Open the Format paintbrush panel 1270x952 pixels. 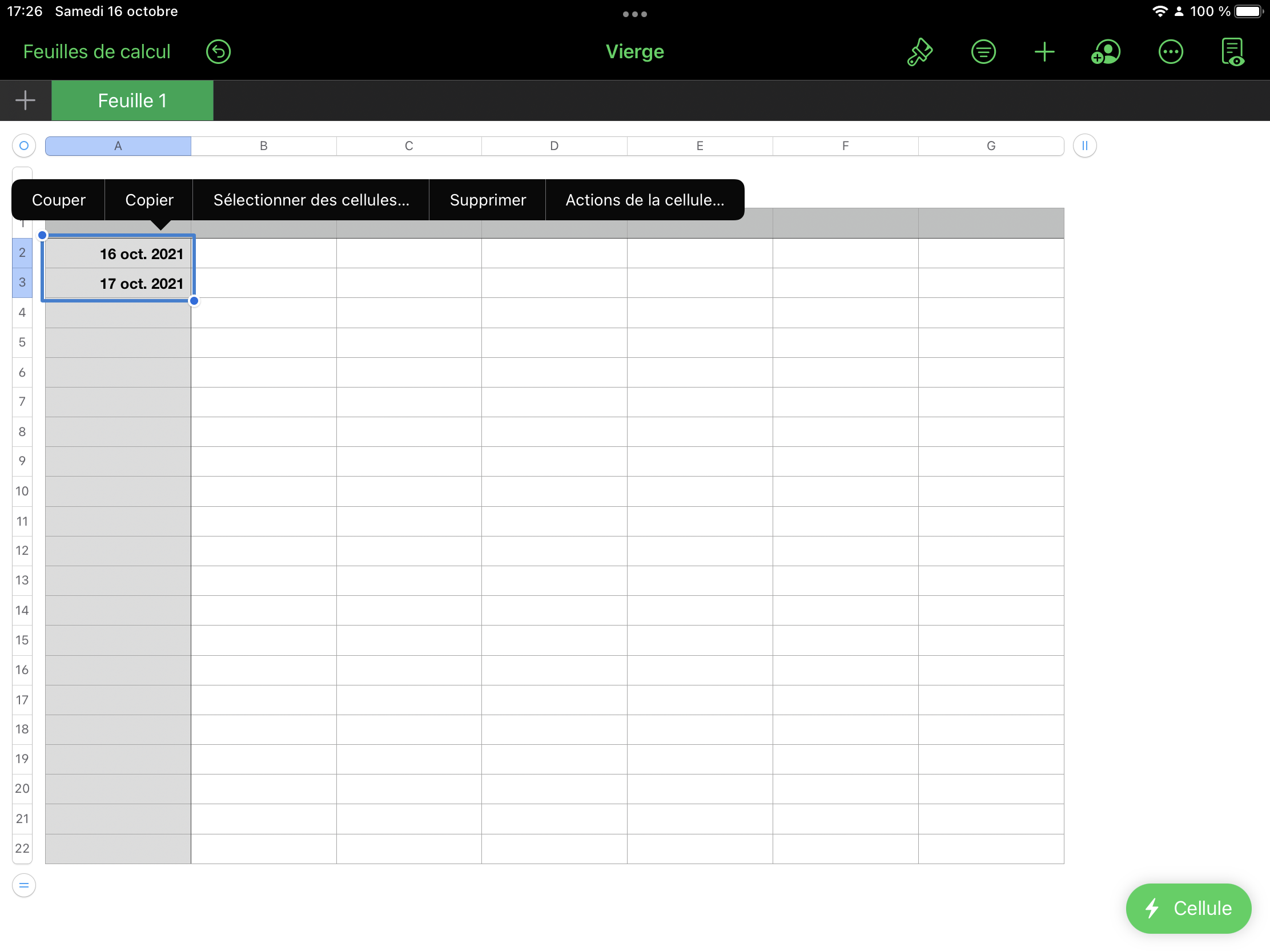[919, 51]
